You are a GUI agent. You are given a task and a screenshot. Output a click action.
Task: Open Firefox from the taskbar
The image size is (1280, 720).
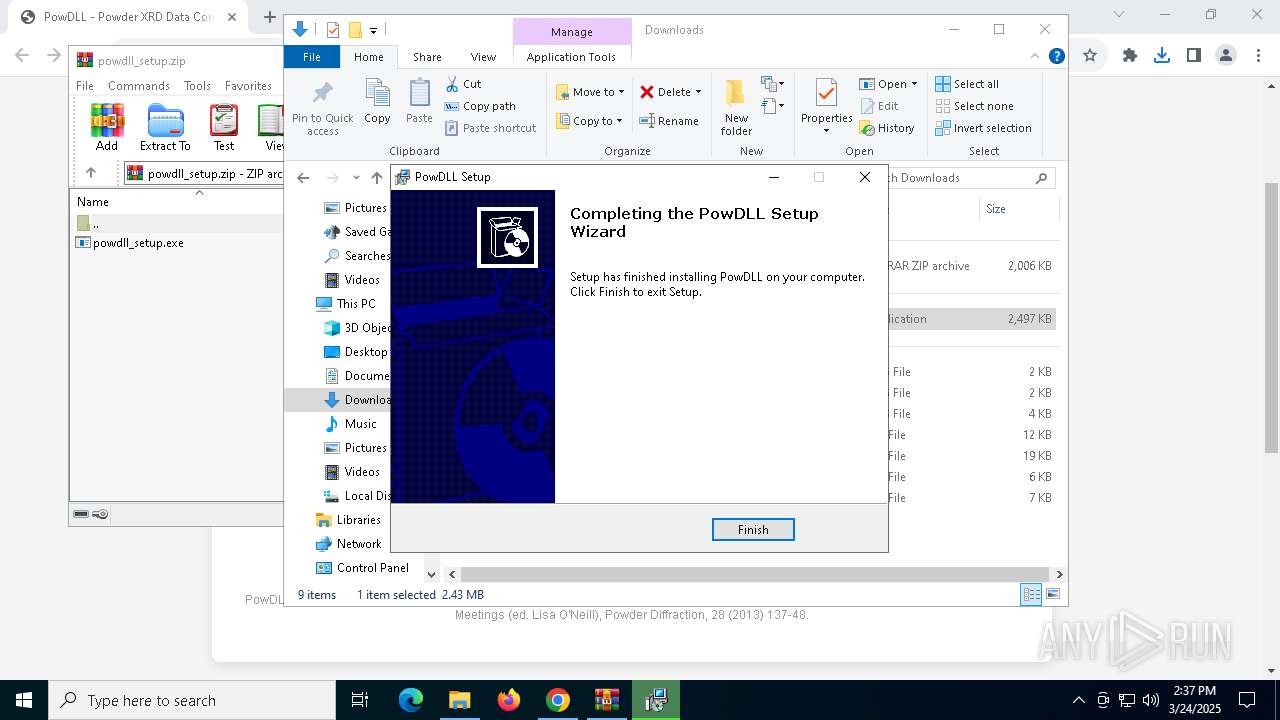(x=509, y=700)
